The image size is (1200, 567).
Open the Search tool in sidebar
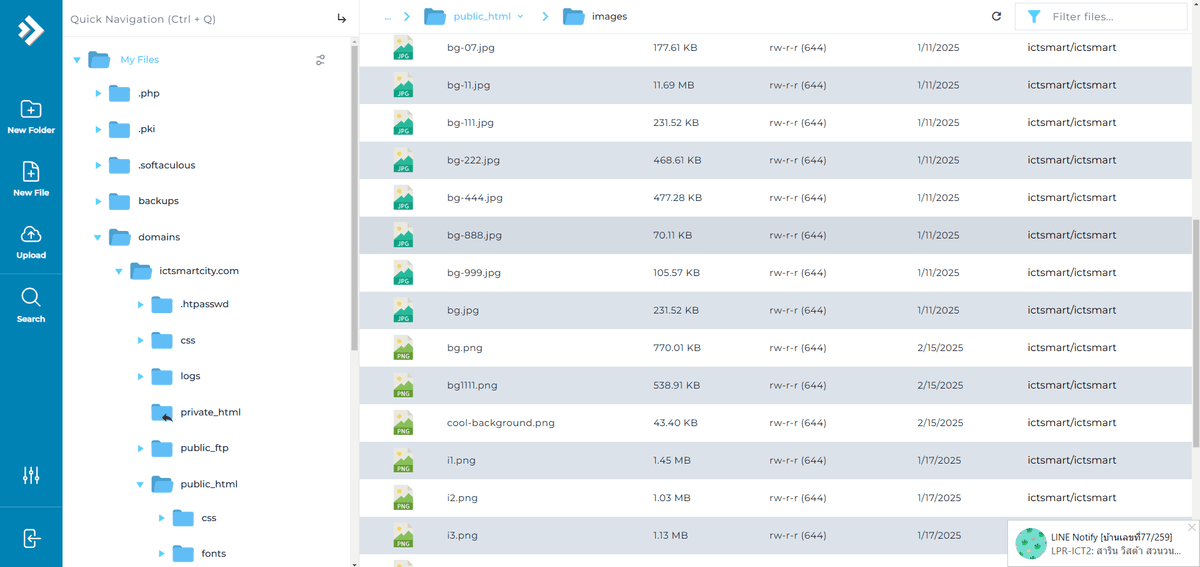[31, 305]
